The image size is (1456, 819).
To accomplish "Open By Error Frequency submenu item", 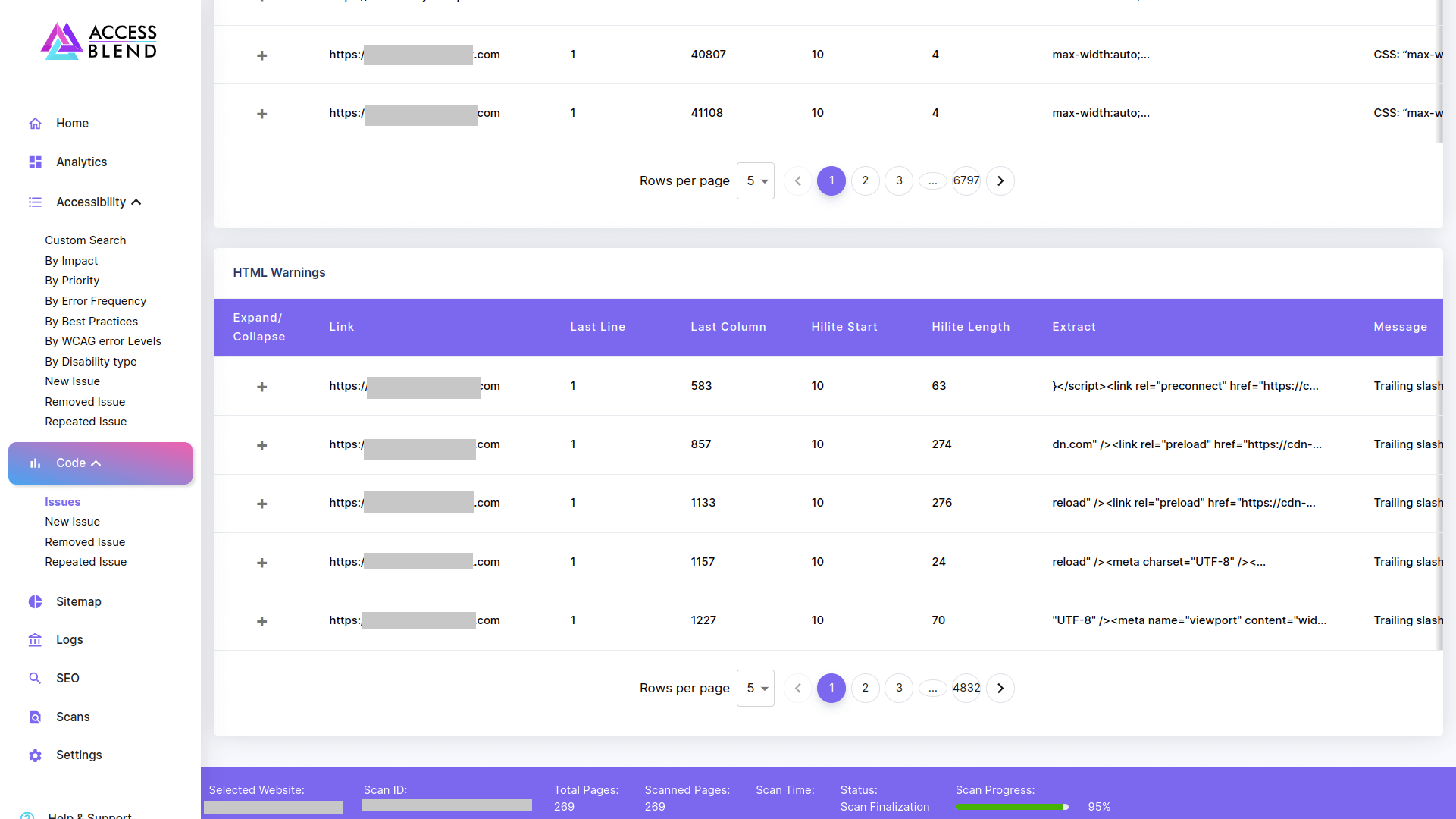I will pos(96,301).
